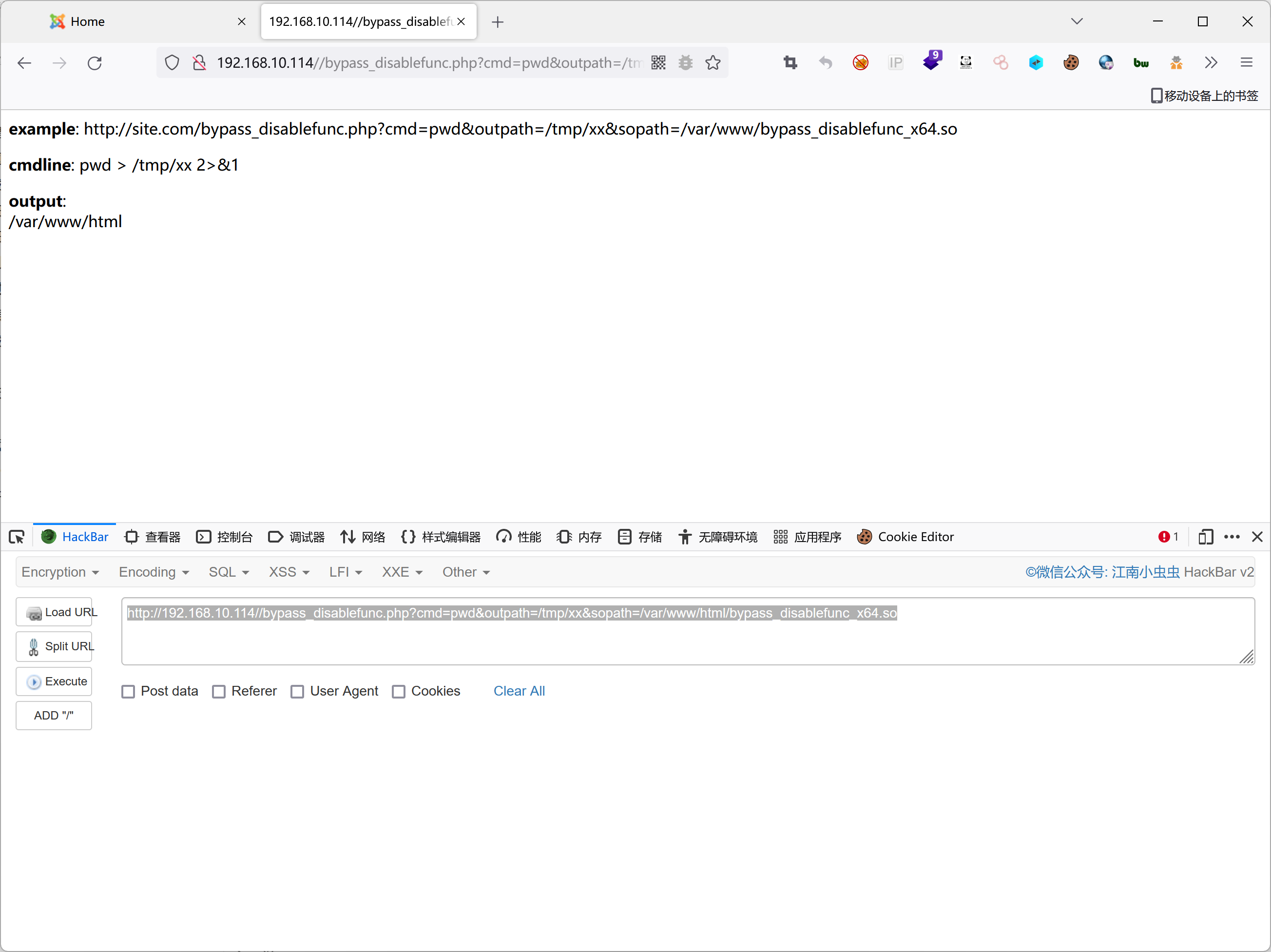Click the crop screenshot extension icon
The height and width of the screenshot is (952, 1271).
pyautogui.click(x=790, y=63)
